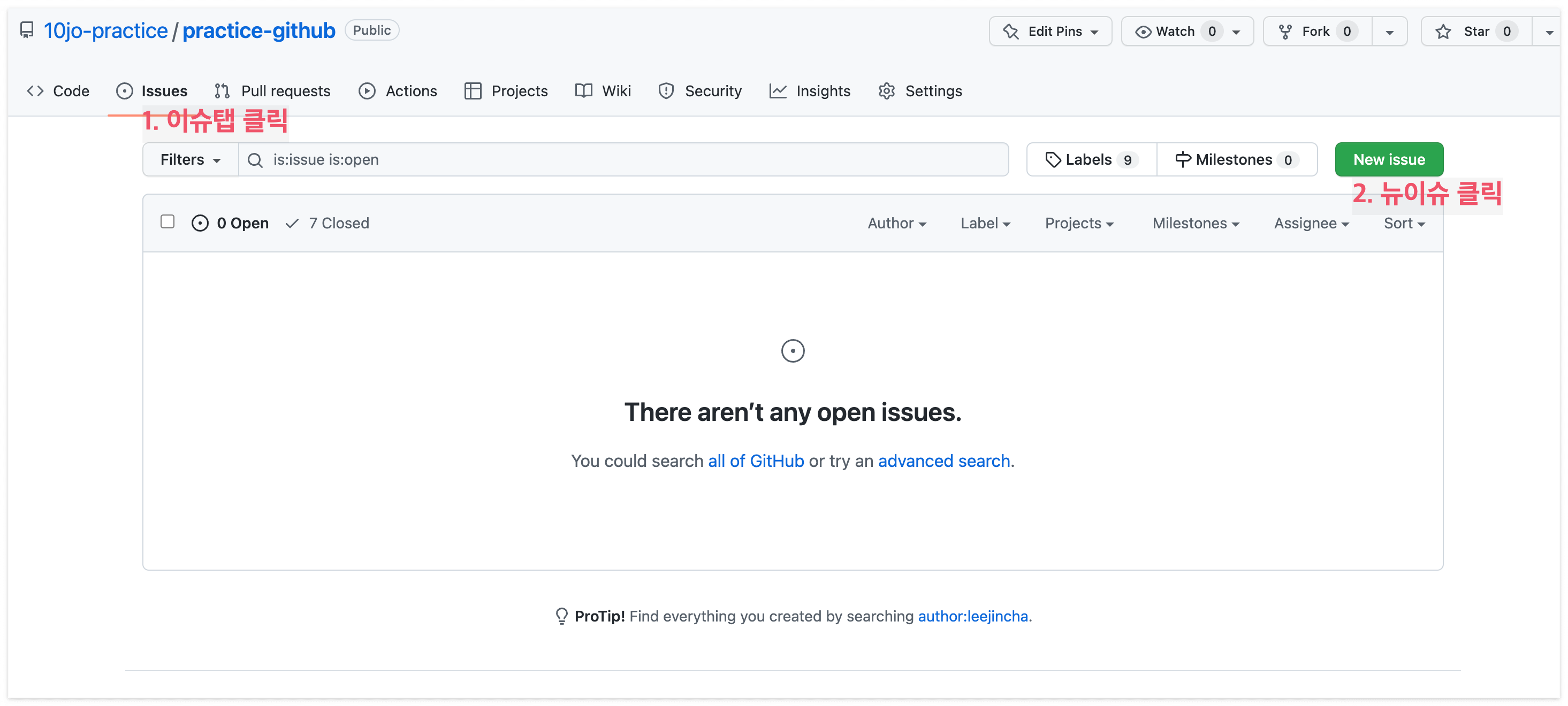
Task: Click the Watch eye icon
Action: pos(1143,32)
